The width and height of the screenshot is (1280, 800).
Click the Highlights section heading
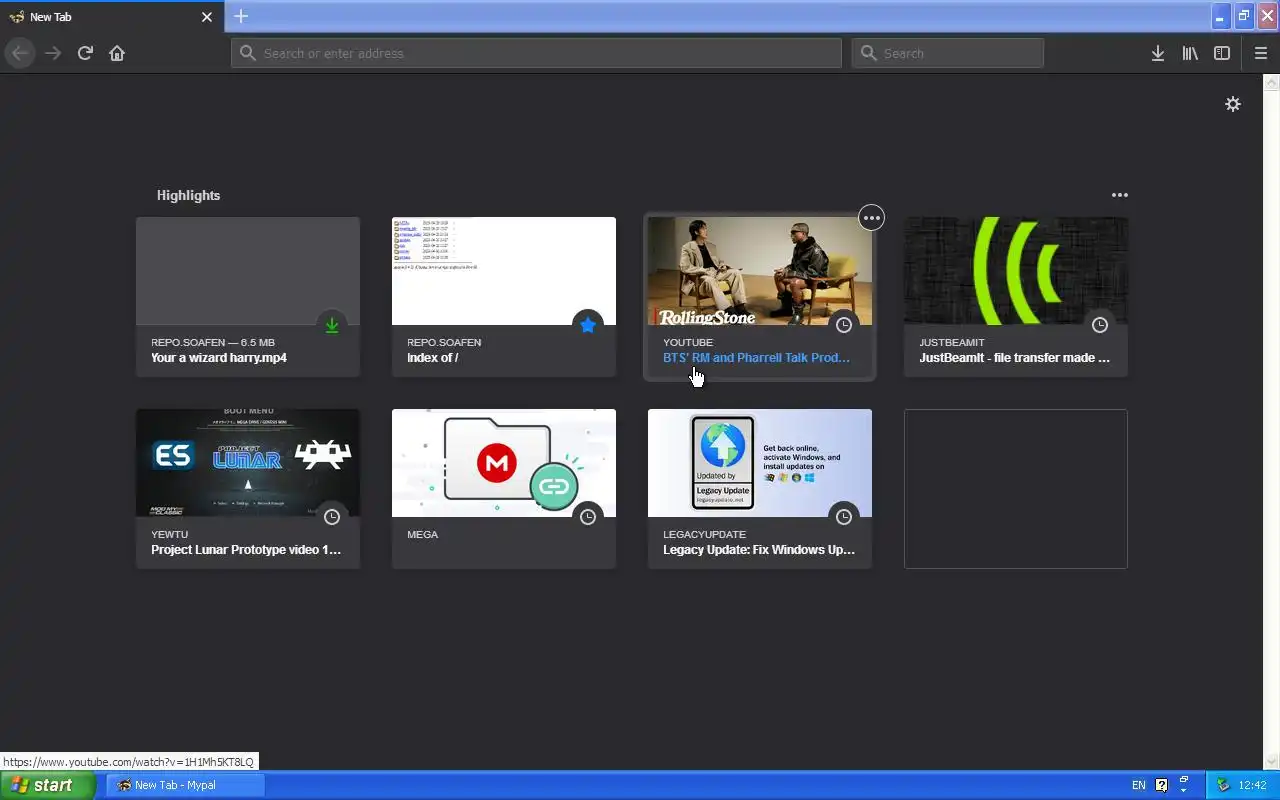point(188,195)
